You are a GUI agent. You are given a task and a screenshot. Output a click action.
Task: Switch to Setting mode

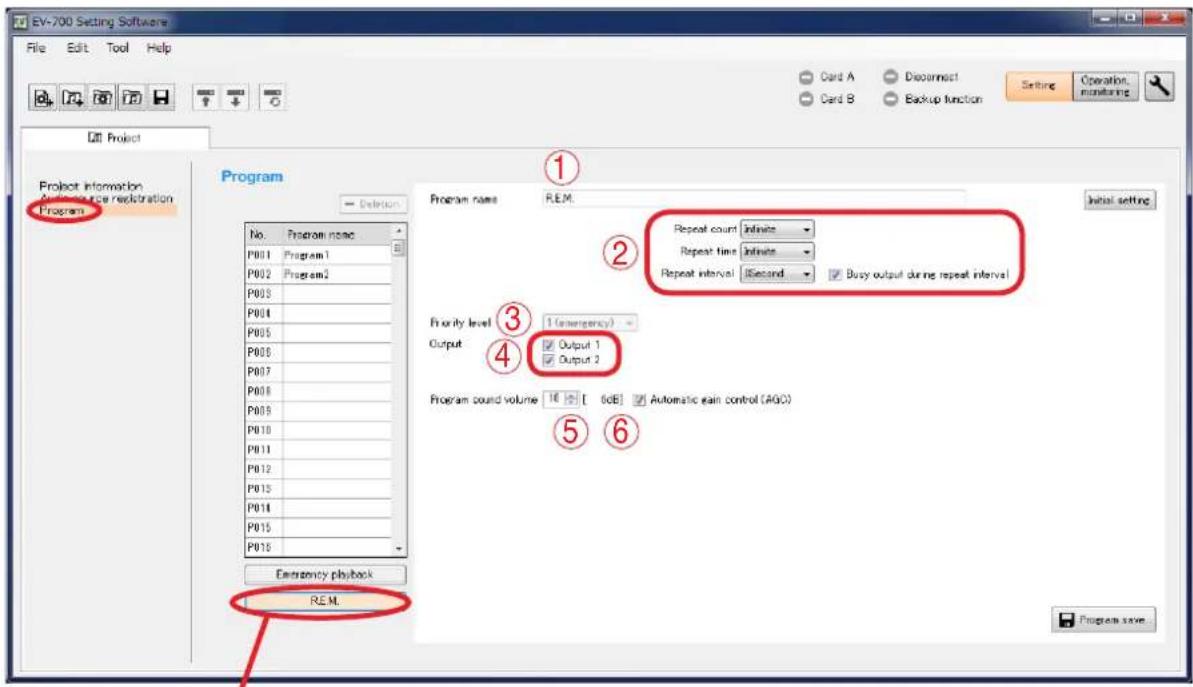pos(1039,86)
